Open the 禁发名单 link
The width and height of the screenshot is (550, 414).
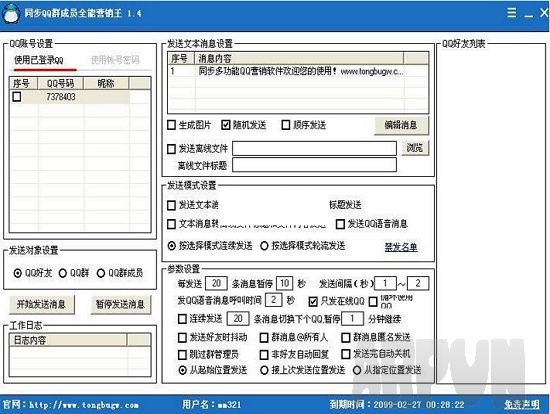[x=401, y=247]
